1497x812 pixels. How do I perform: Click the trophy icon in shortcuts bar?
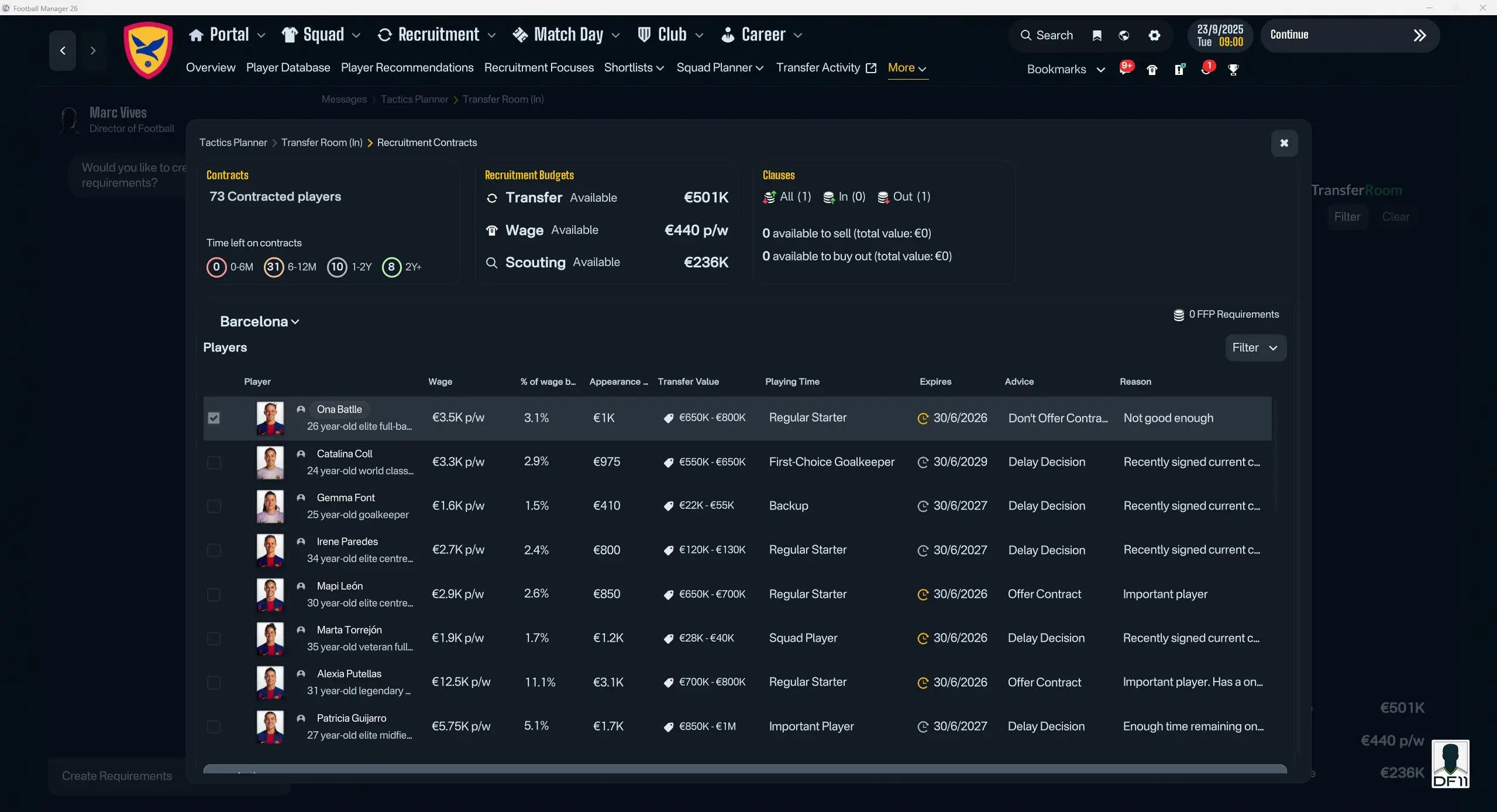pos(1233,70)
